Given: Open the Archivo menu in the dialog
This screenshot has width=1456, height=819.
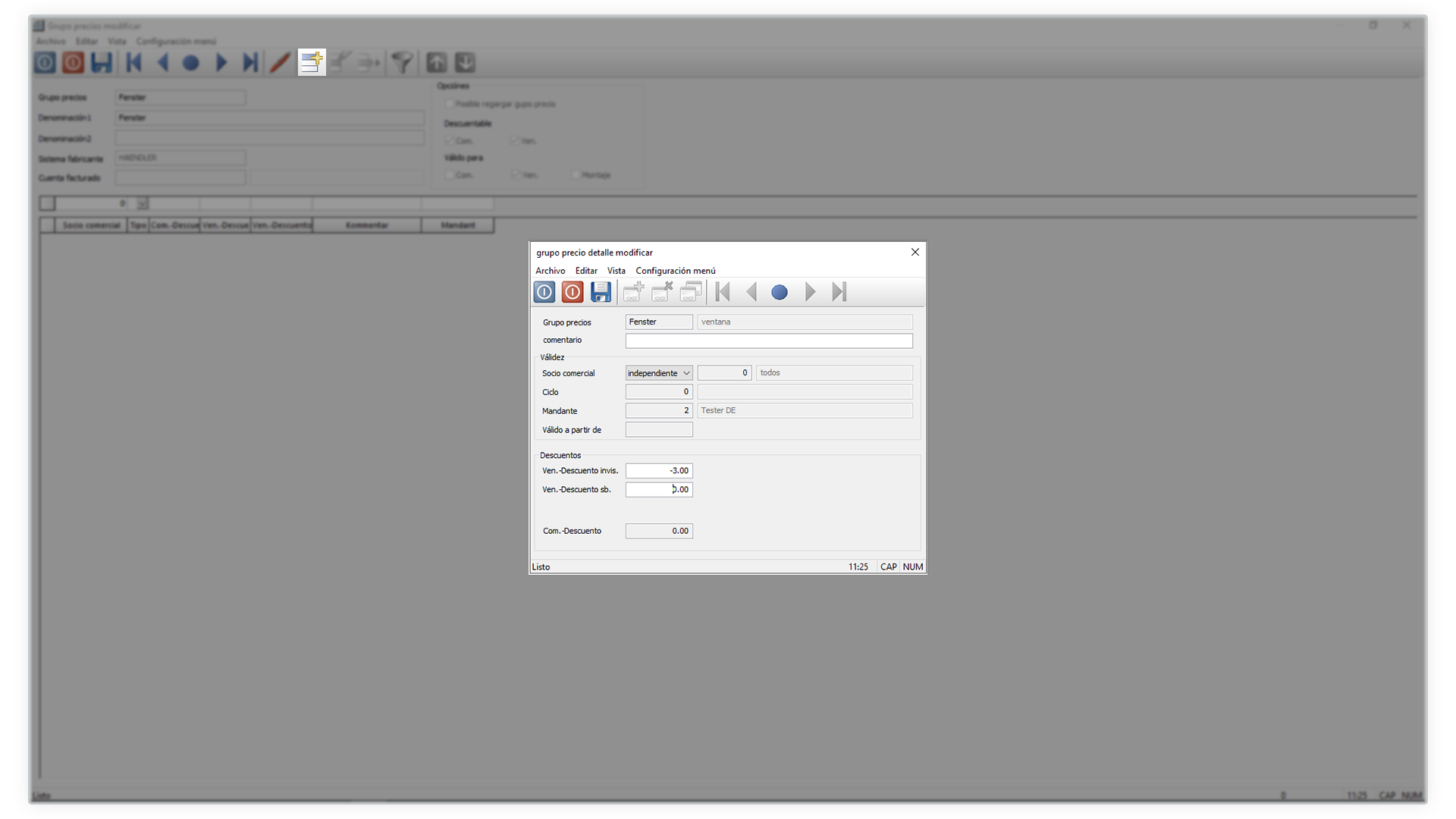Looking at the screenshot, I should pos(550,271).
